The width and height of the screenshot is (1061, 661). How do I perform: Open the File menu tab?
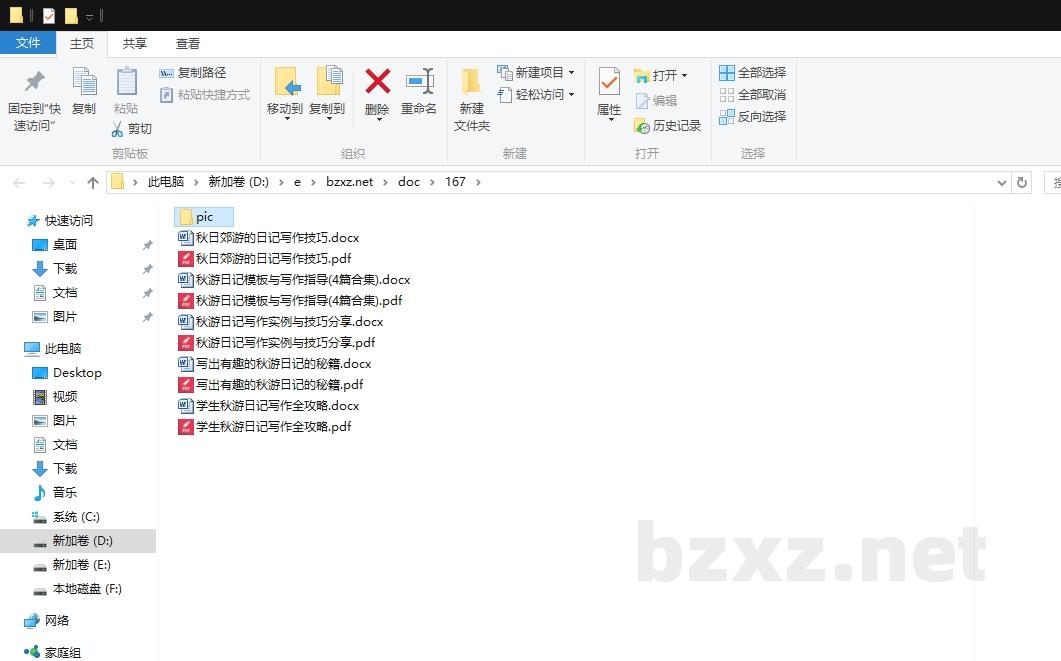(x=28, y=43)
